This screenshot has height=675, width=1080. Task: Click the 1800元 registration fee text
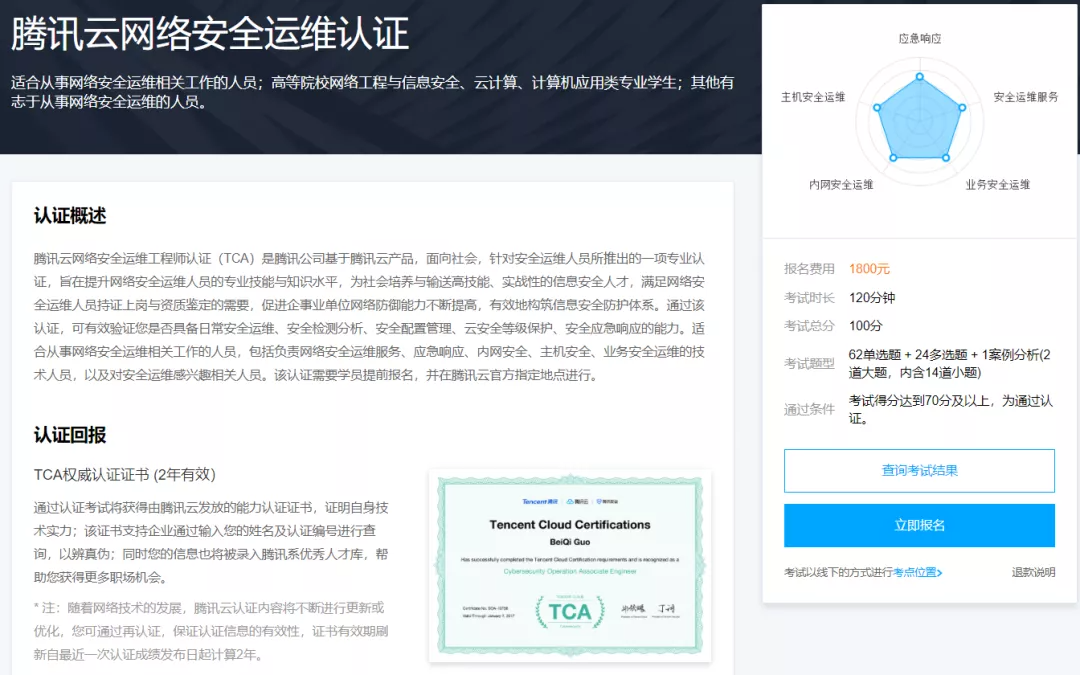tap(869, 269)
